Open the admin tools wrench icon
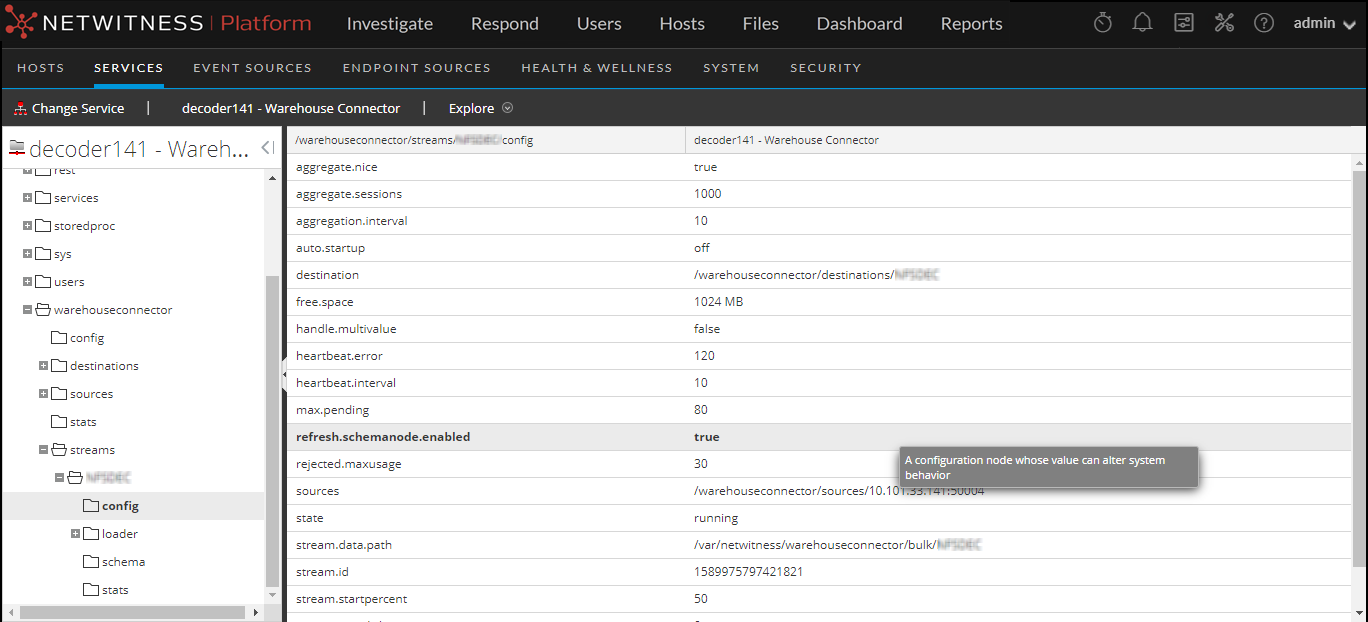The image size is (1368, 622). click(1224, 23)
